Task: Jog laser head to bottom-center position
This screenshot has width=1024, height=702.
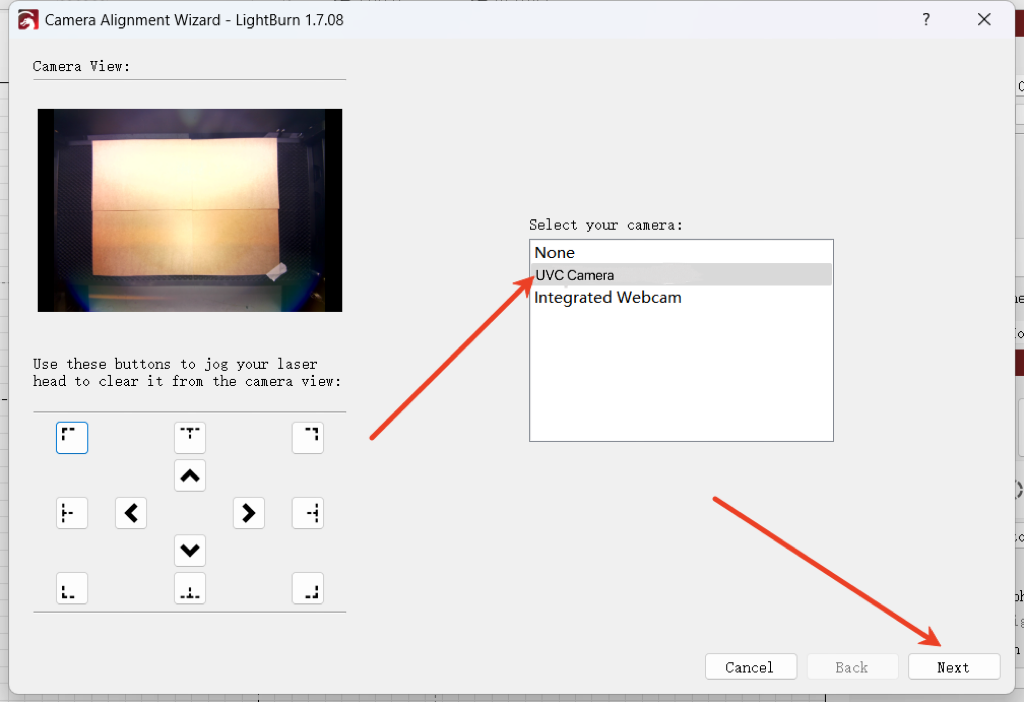Action: (x=190, y=589)
